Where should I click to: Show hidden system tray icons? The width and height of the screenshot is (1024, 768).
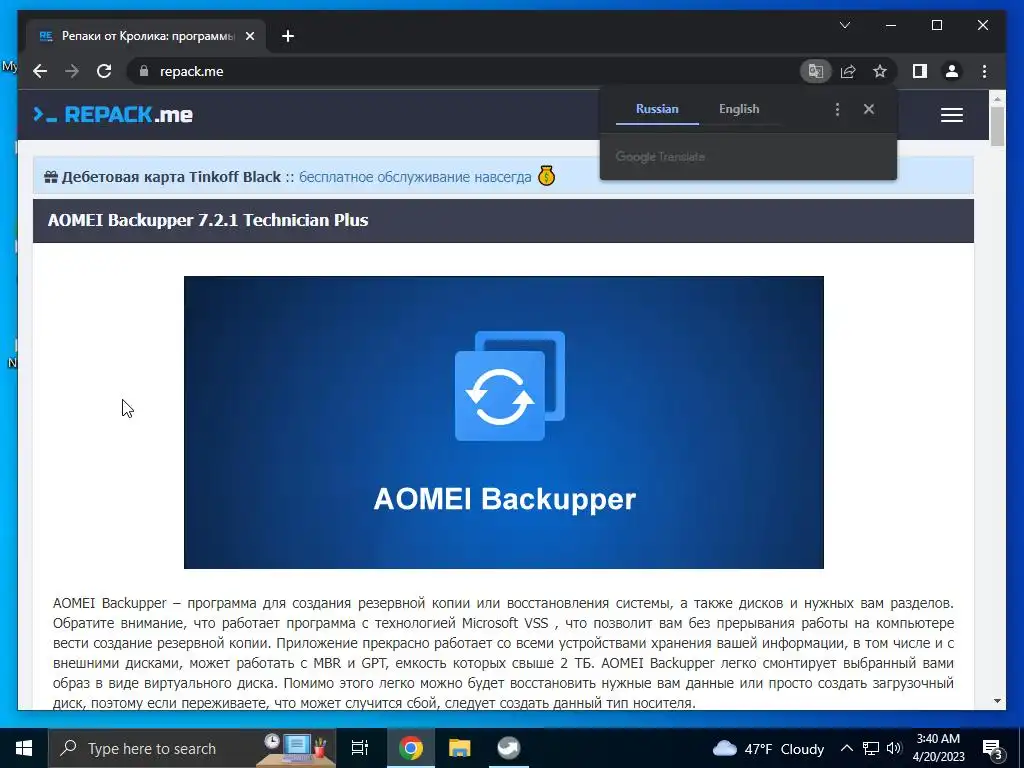pos(846,748)
